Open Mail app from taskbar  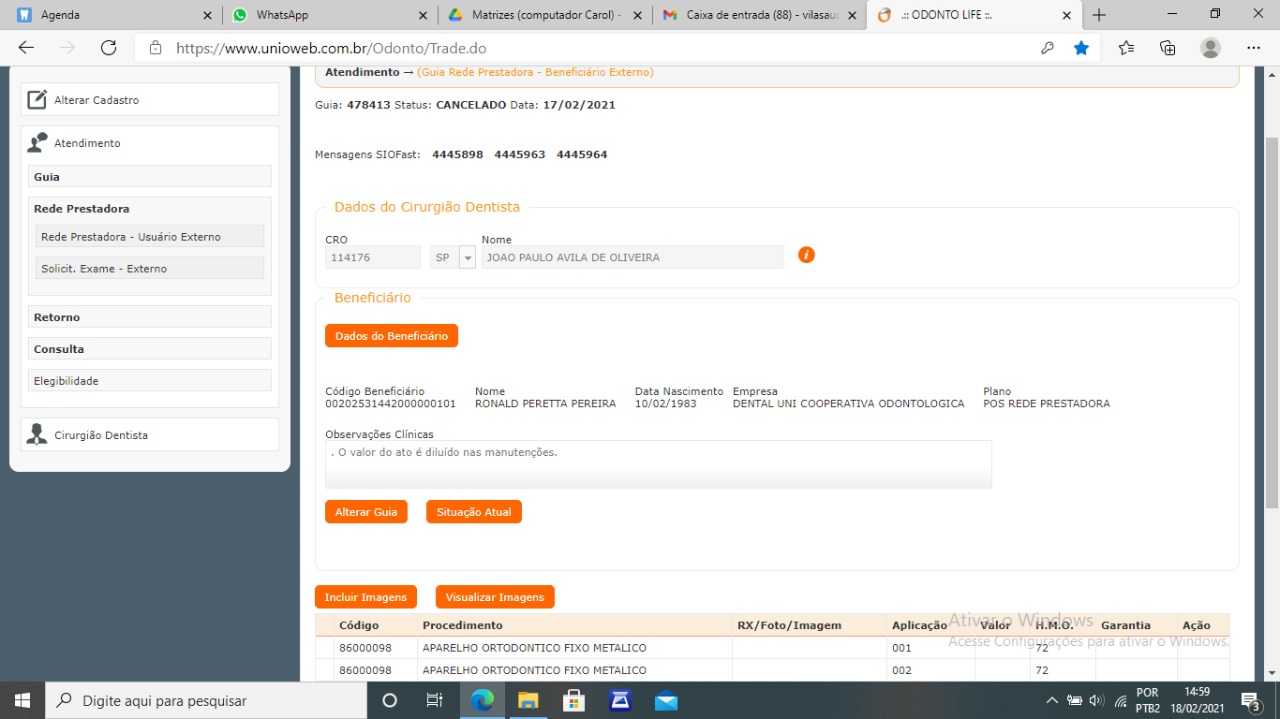666,700
